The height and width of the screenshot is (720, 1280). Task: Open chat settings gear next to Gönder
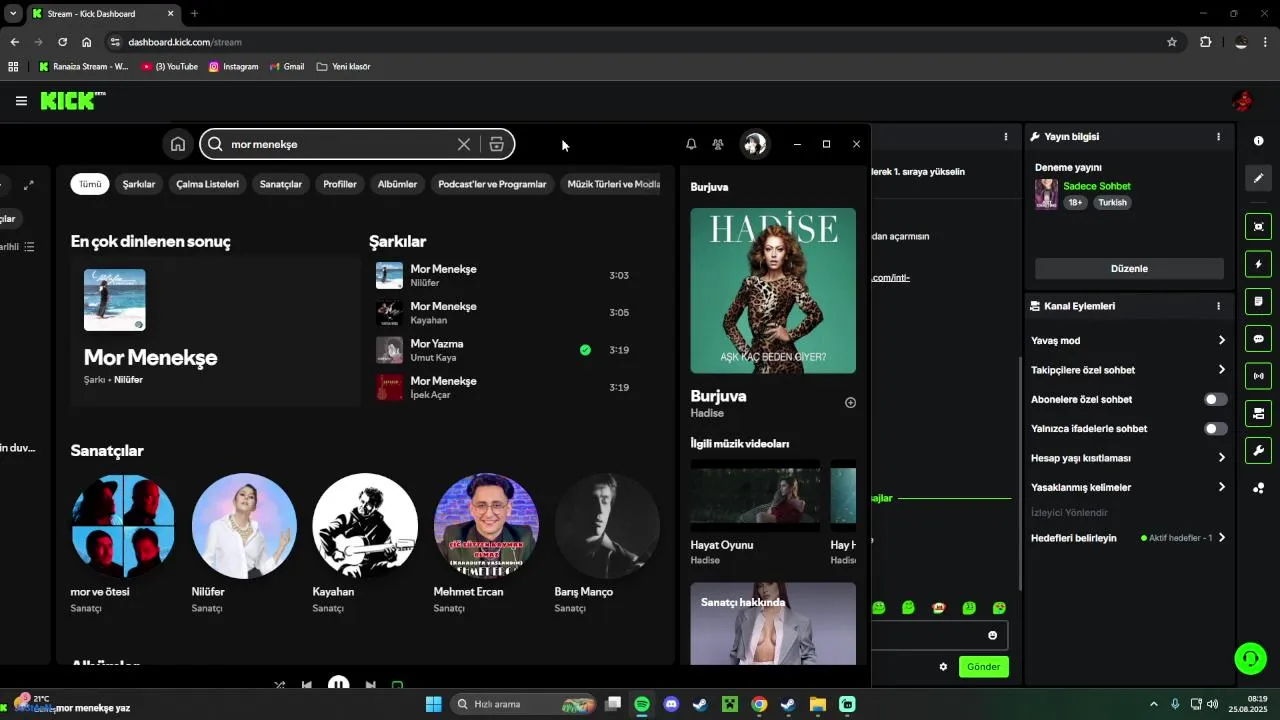[x=943, y=667]
